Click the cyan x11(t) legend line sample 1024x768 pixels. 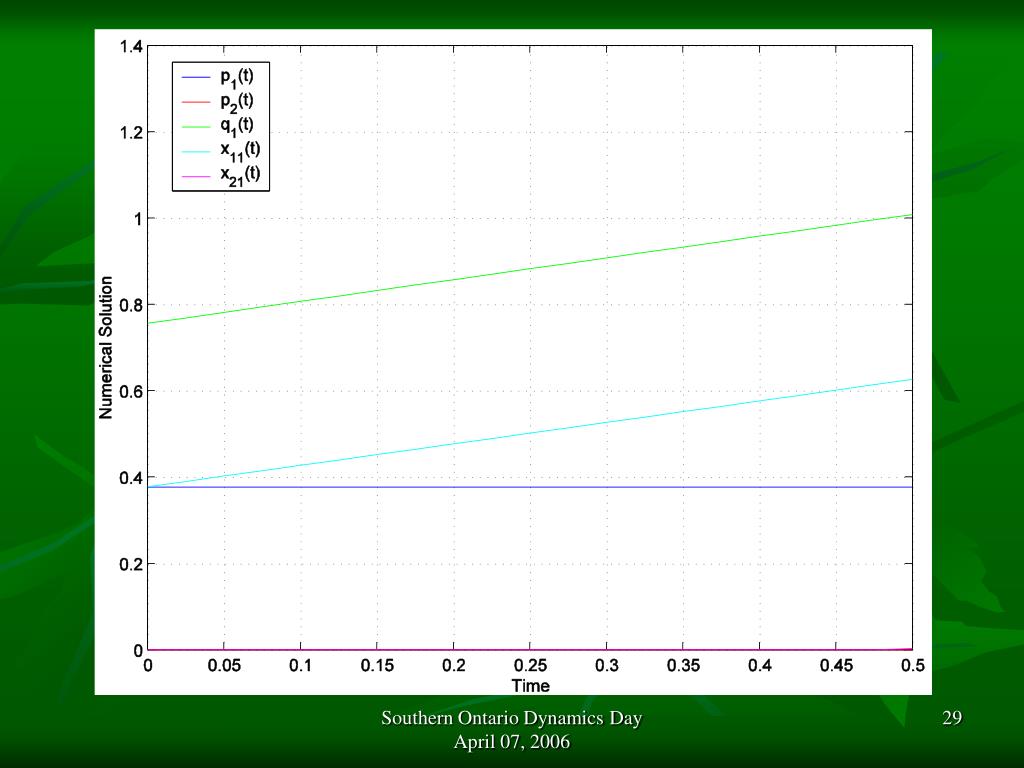196,152
